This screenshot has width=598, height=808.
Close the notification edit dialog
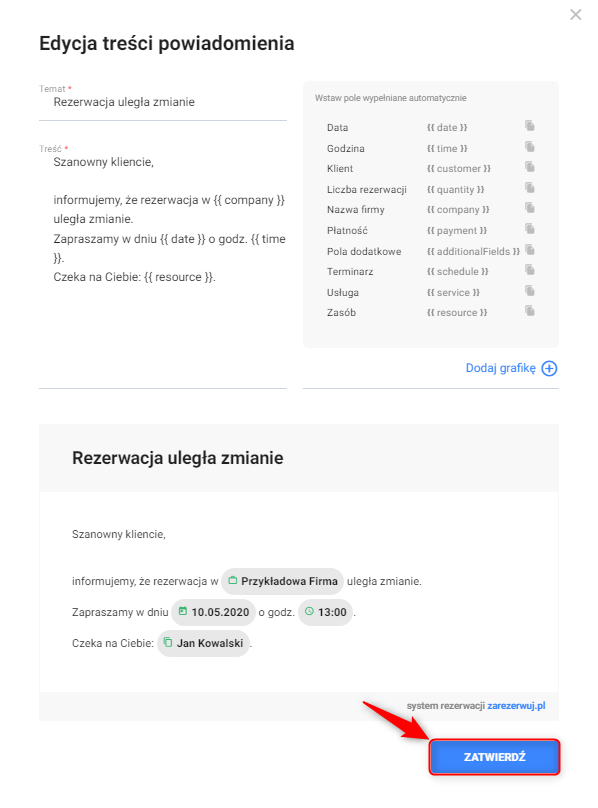coord(575,15)
